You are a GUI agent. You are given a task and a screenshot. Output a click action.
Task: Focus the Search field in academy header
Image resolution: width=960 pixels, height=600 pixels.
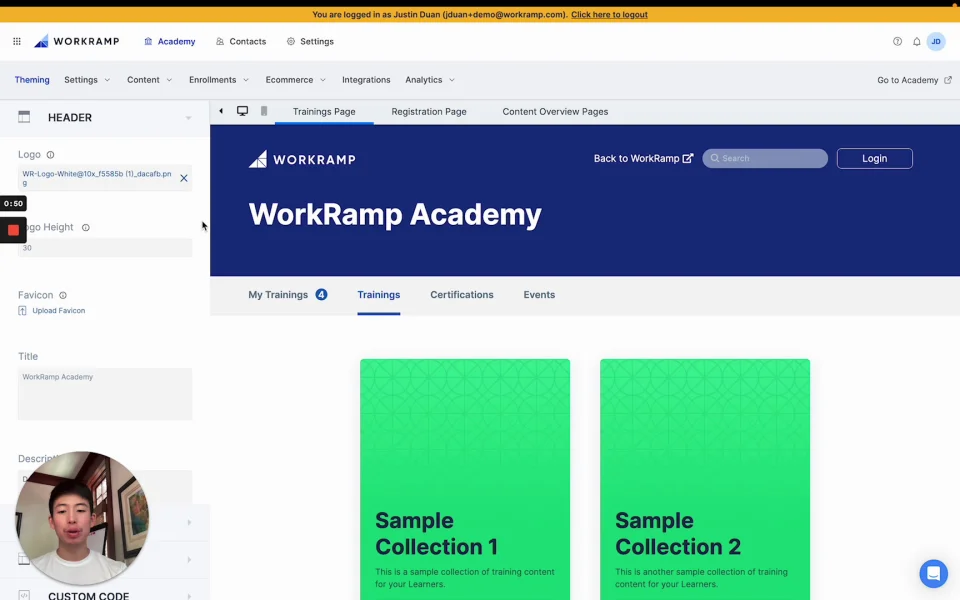click(765, 159)
